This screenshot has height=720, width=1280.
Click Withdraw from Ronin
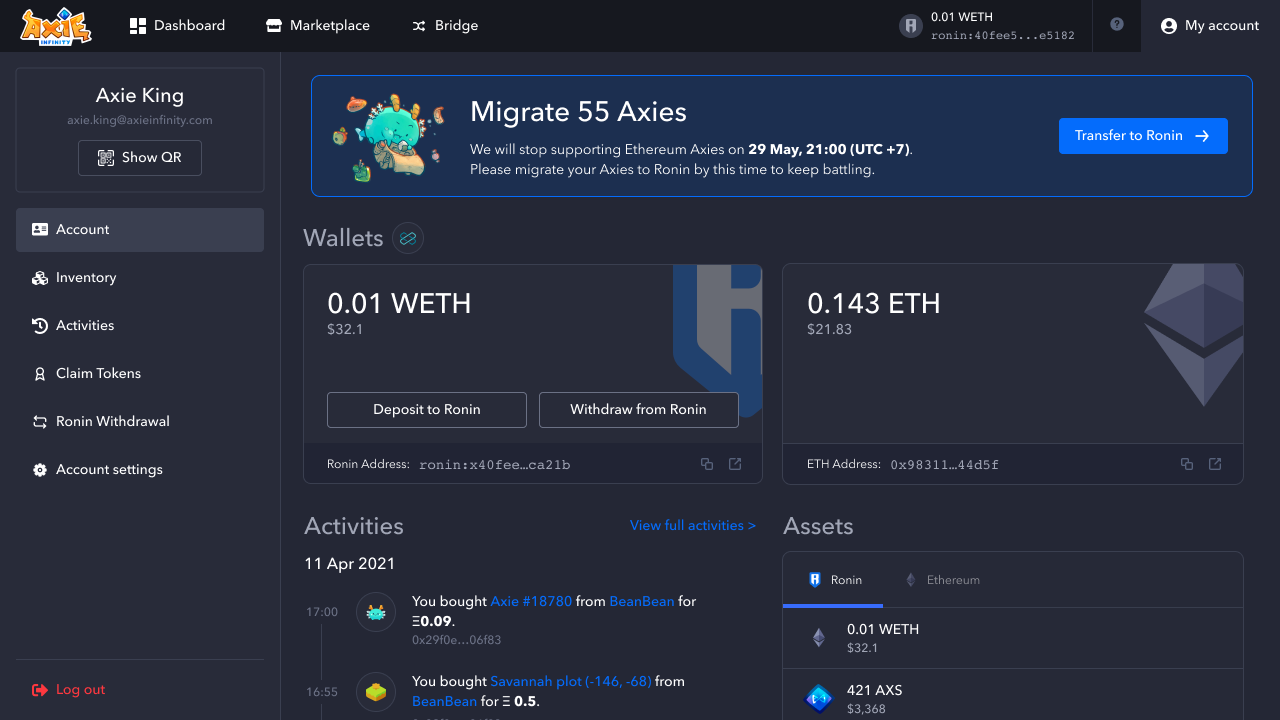pos(639,410)
